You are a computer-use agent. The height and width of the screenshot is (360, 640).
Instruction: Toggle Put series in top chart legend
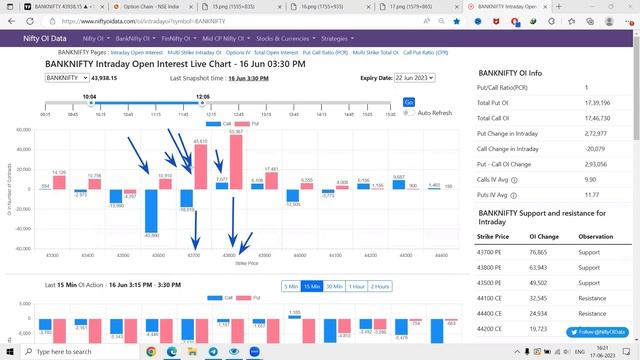click(x=247, y=124)
